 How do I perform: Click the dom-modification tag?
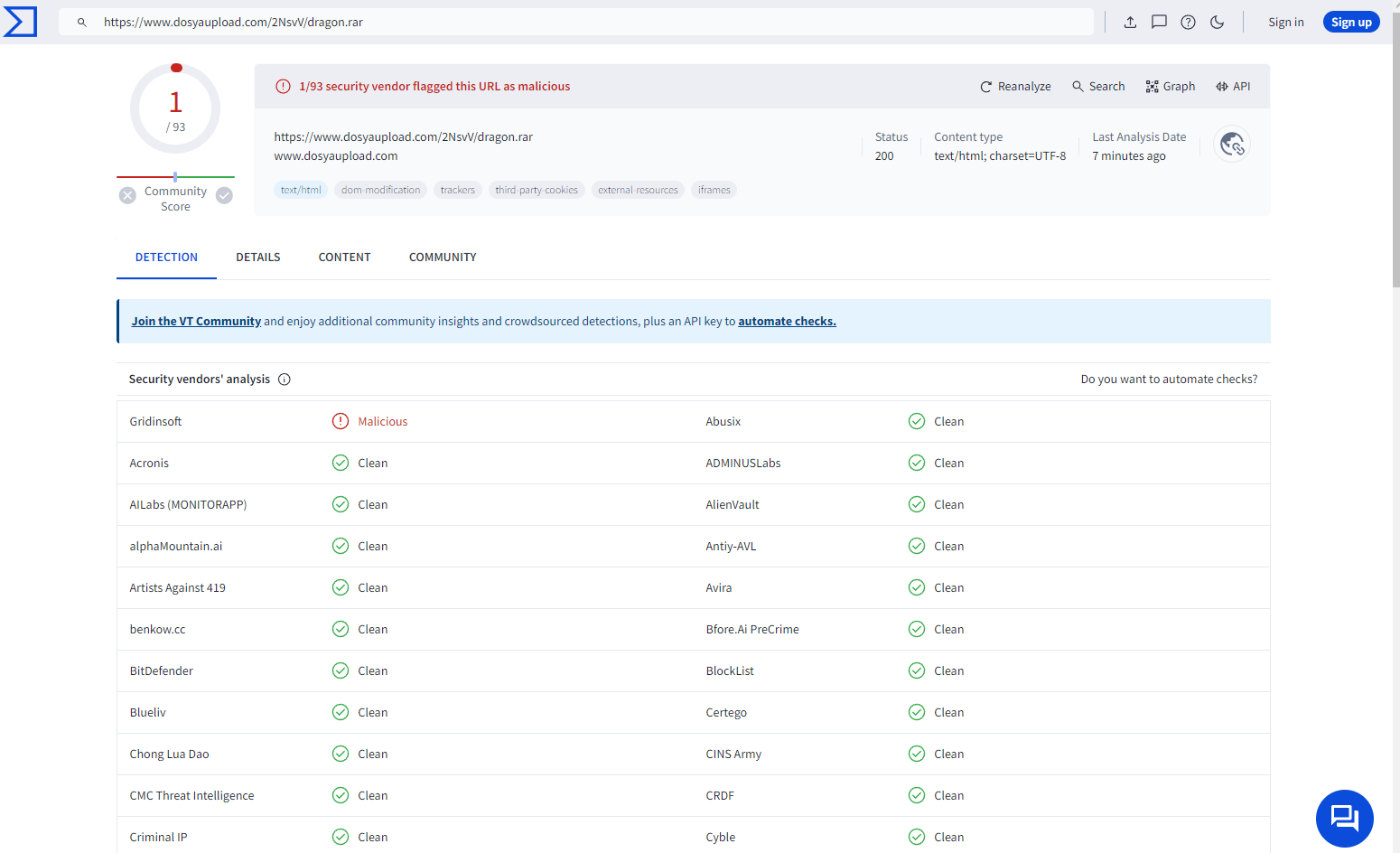tap(380, 190)
